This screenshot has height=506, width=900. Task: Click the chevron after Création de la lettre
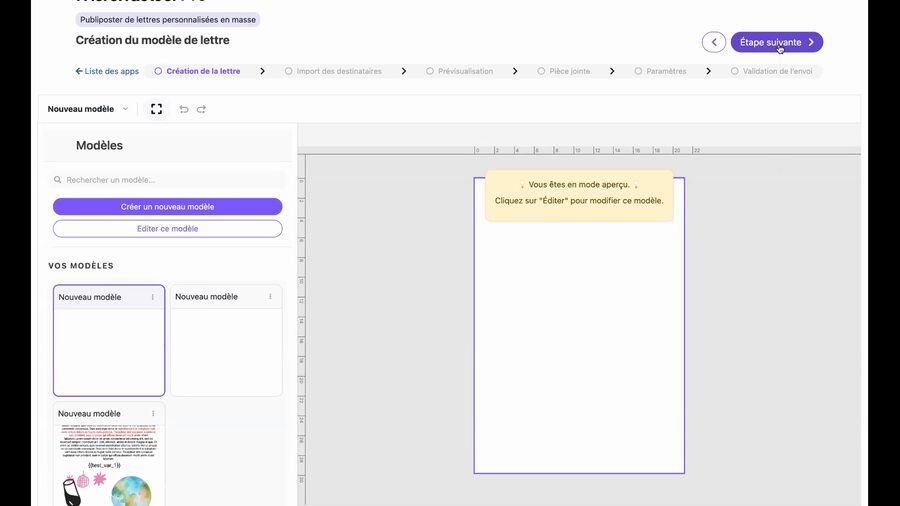[x=262, y=71]
